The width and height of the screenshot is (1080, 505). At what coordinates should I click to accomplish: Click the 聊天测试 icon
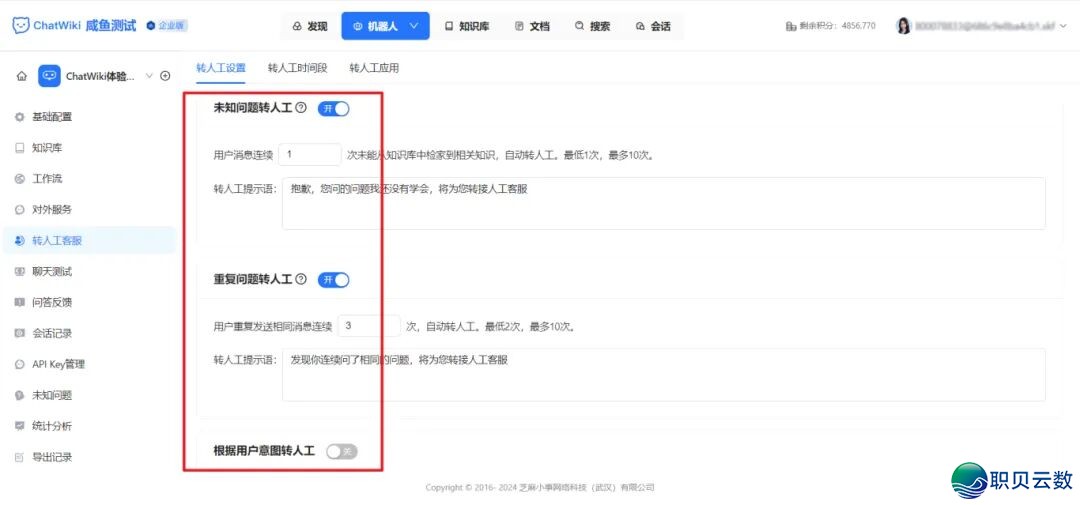[x=20, y=271]
